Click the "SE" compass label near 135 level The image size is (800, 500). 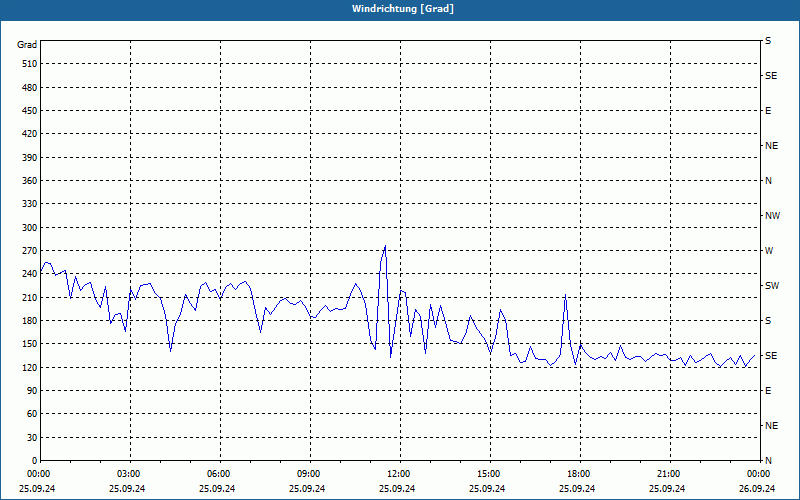pos(771,356)
